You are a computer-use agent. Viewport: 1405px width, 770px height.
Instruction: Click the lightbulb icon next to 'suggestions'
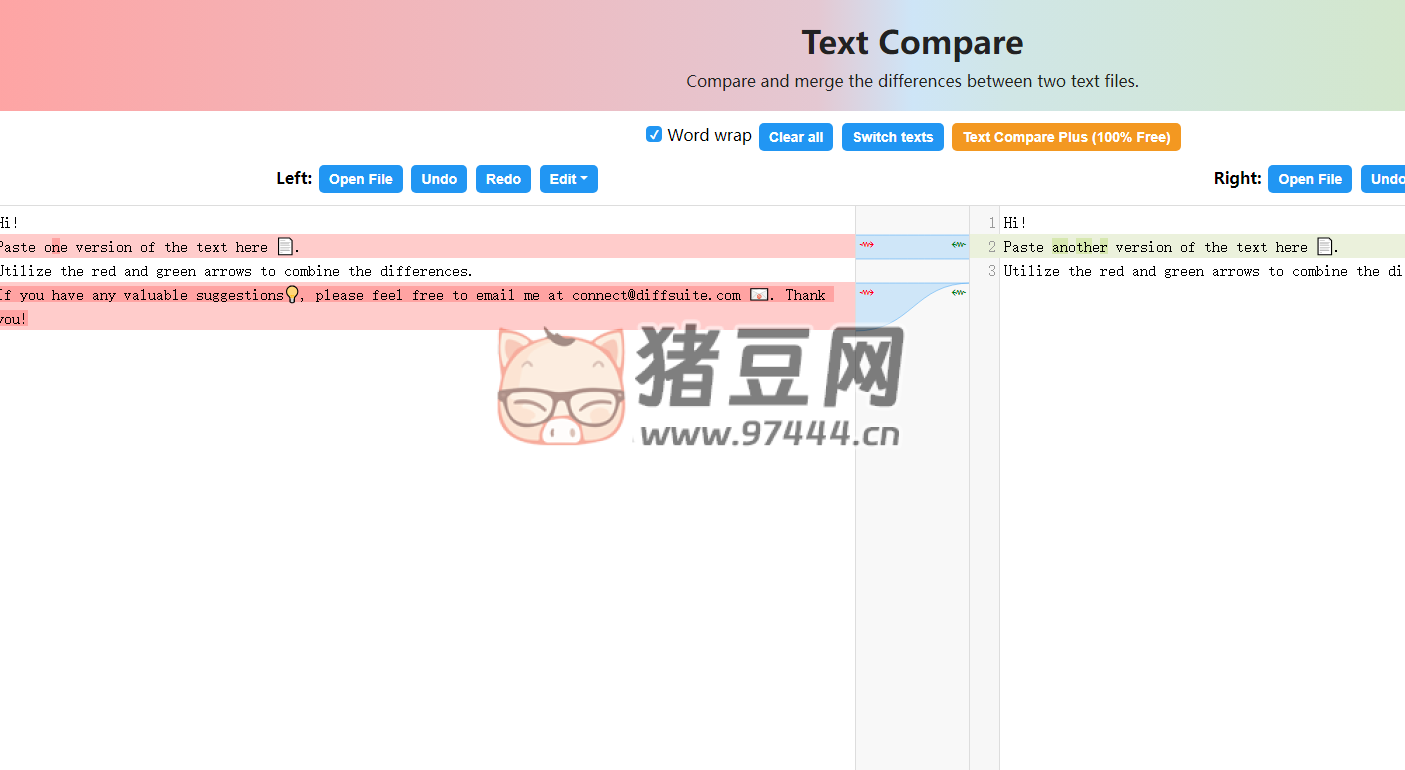click(x=291, y=293)
